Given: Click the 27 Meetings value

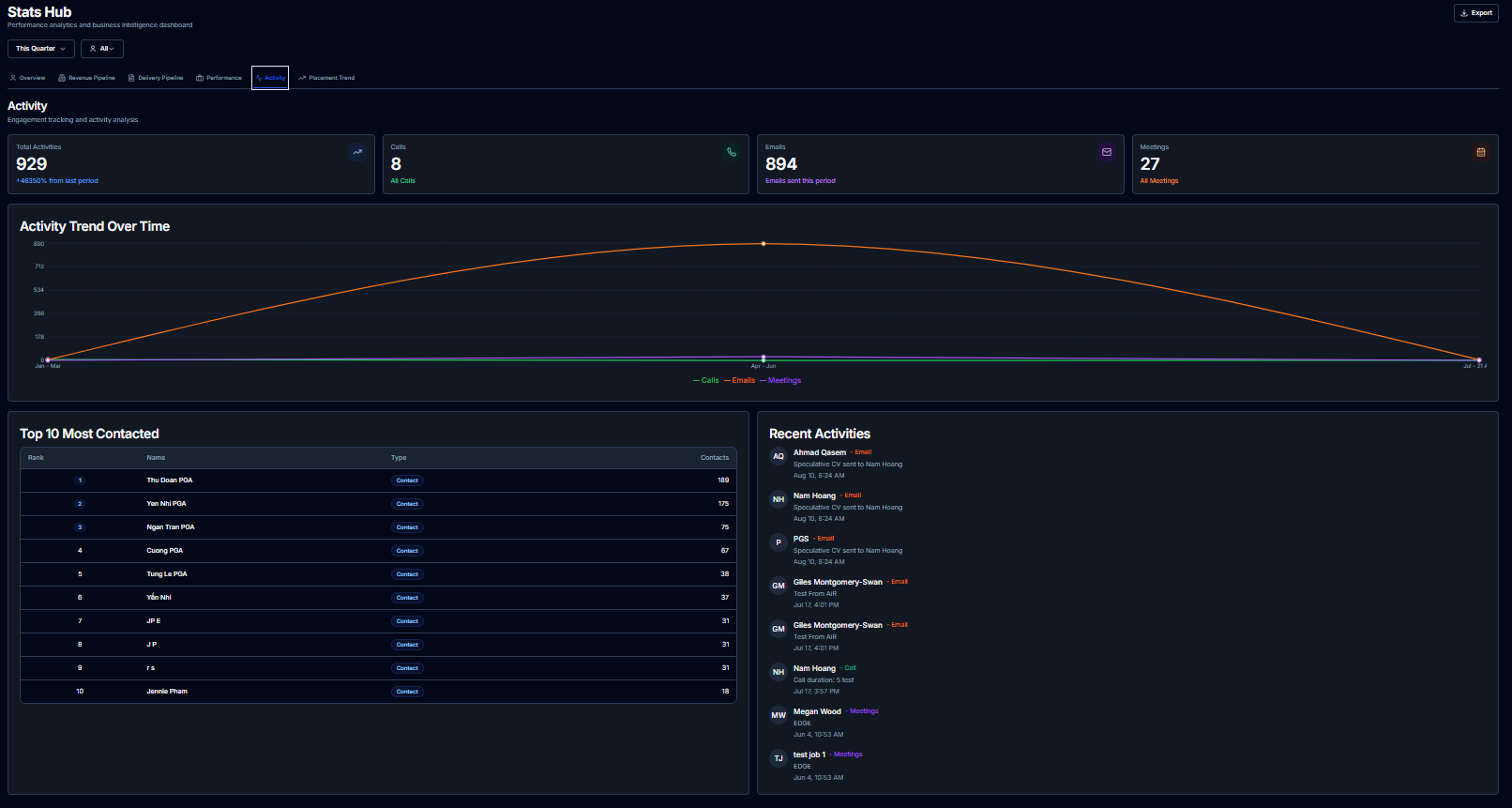Looking at the screenshot, I should (1150, 164).
